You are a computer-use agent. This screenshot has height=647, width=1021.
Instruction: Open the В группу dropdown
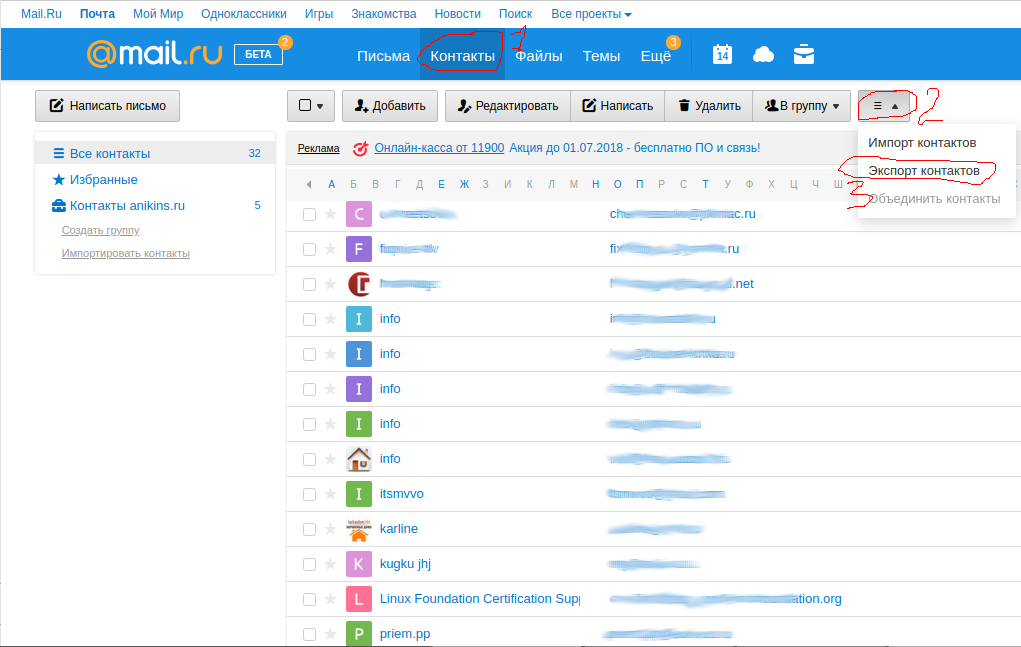[802, 106]
